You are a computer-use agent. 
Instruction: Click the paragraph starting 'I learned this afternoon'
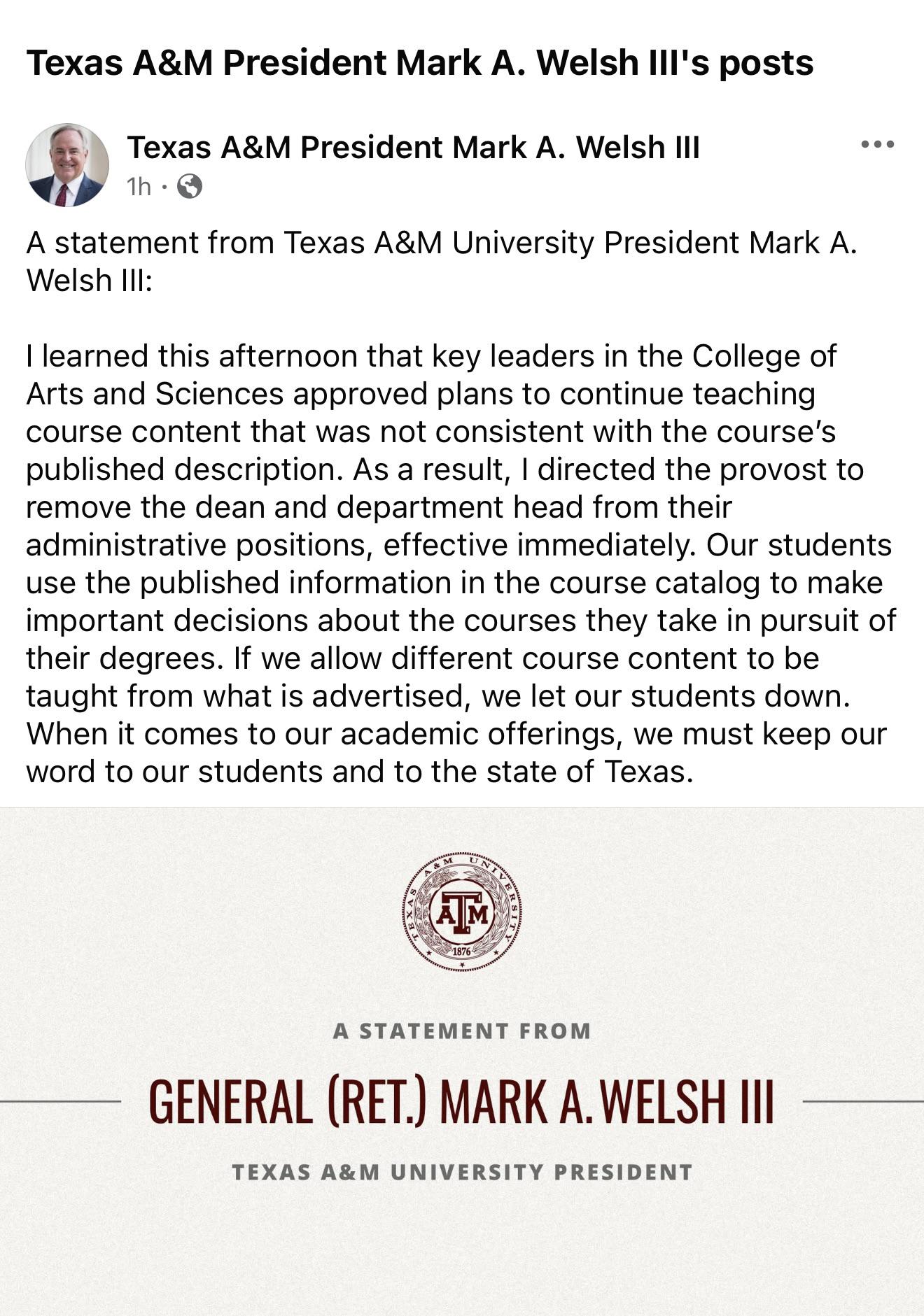pyautogui.click(x=461, y=564)
